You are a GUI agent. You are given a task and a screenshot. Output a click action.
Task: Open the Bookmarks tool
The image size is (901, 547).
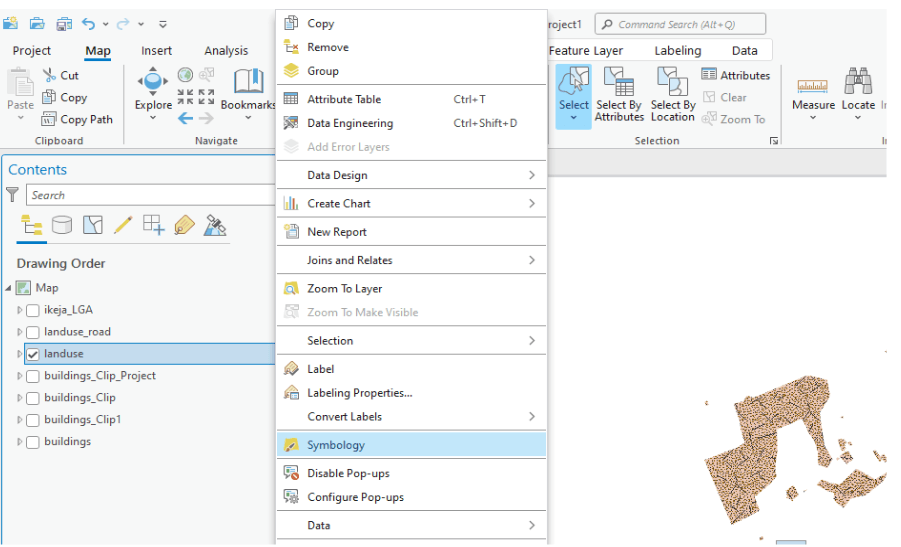coord(248,86)
